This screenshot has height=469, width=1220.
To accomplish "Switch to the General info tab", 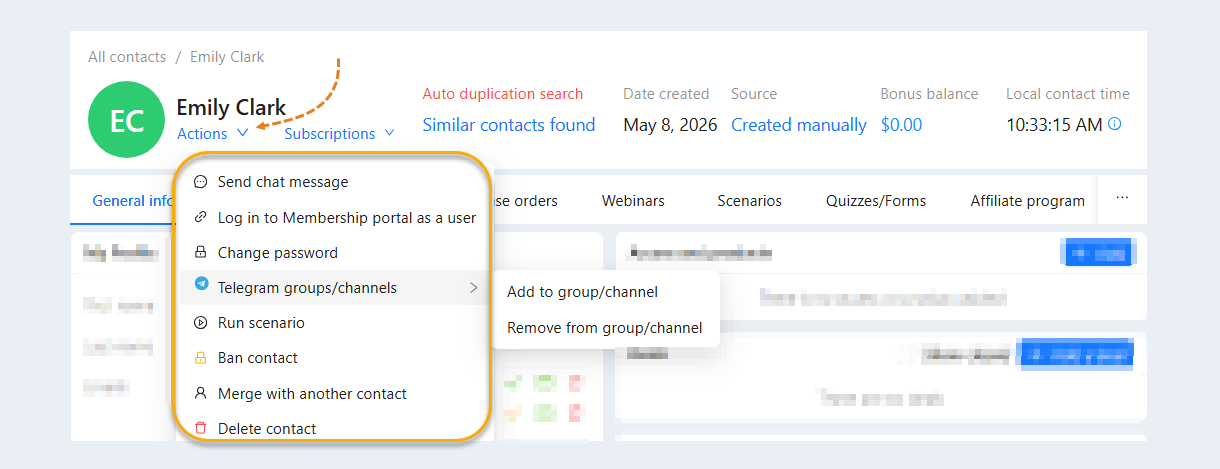I will click(x=134, y=200).
